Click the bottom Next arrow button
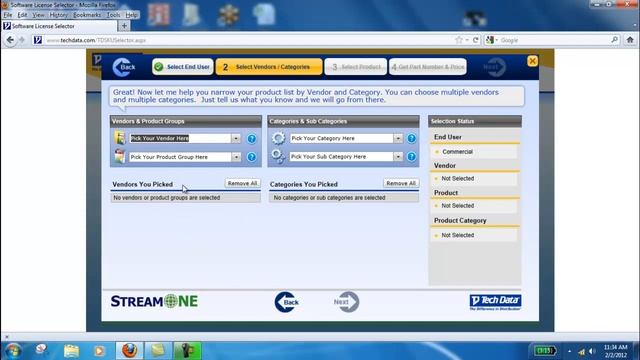The height and width of the screenshot is (360, 640). [x=346, y=302]
